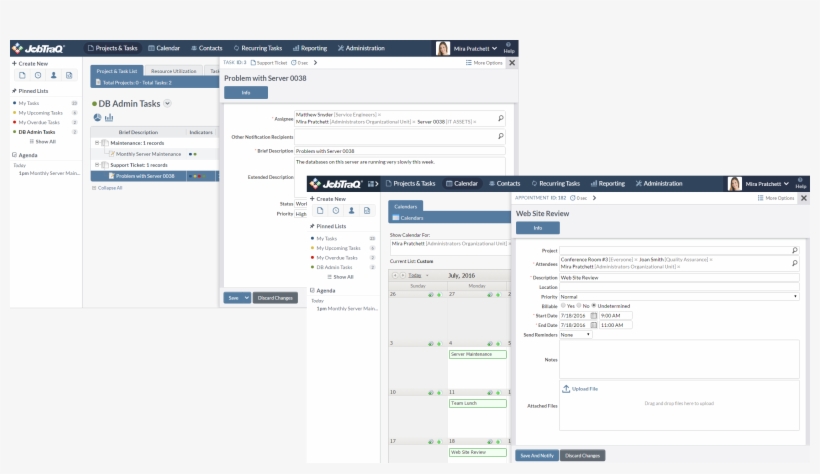
Task: Open Reporting menu in front window
Action: (608, 184)
